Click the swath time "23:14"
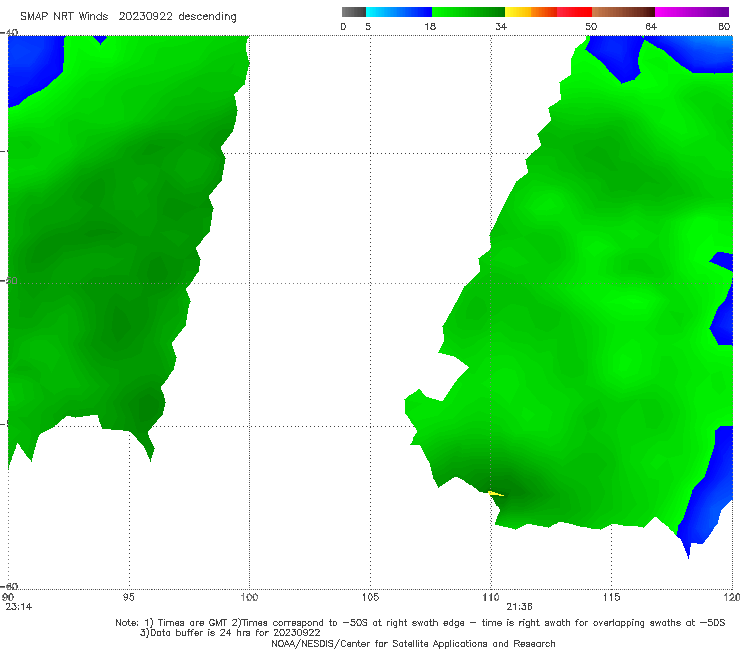The image size is (740, 650). (19, 607)
